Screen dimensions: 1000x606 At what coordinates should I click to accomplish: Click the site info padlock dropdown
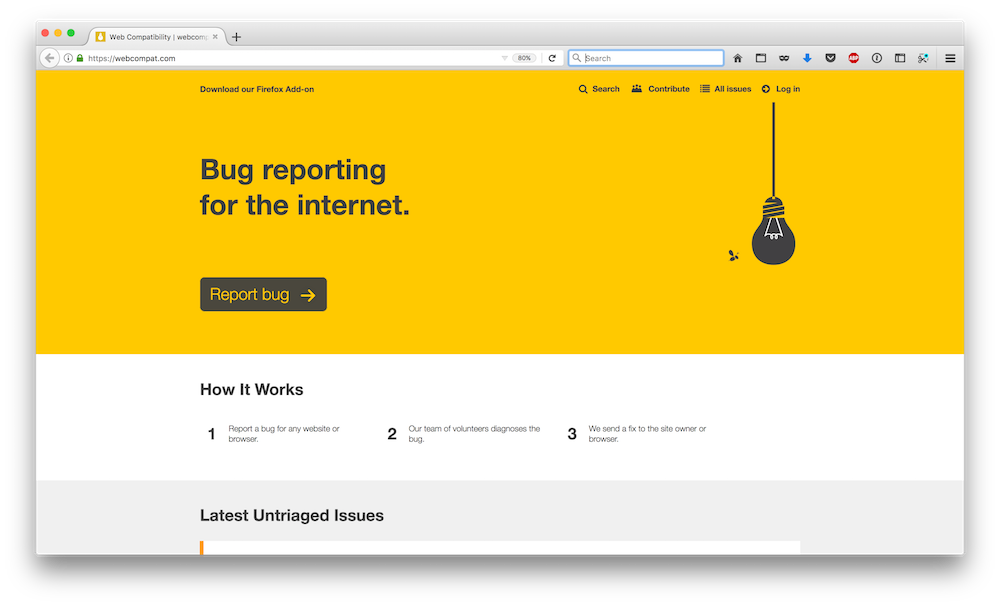pos(79,57)
